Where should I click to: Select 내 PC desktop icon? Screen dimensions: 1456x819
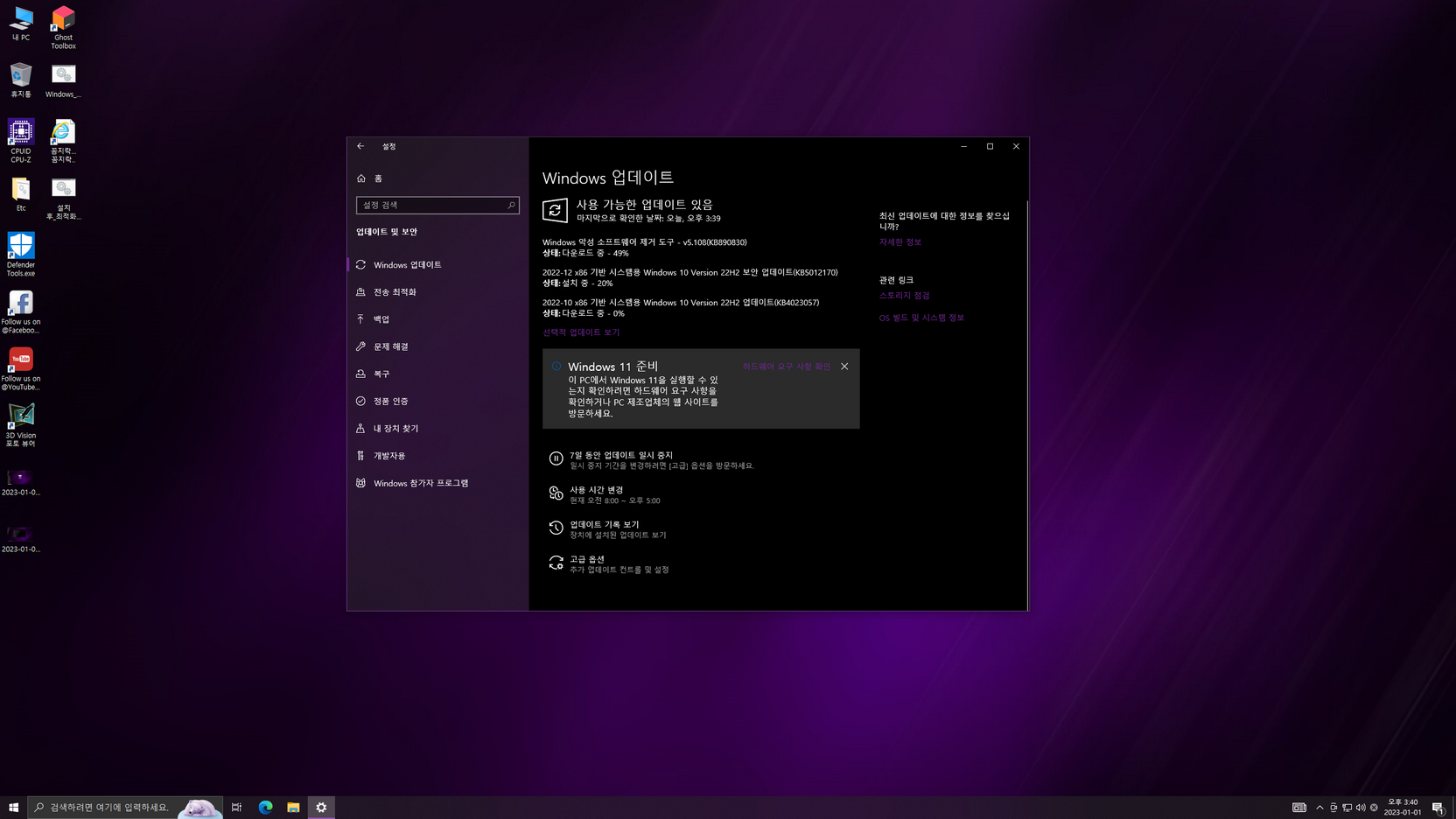pyautogui.click(x=21, y=24)
